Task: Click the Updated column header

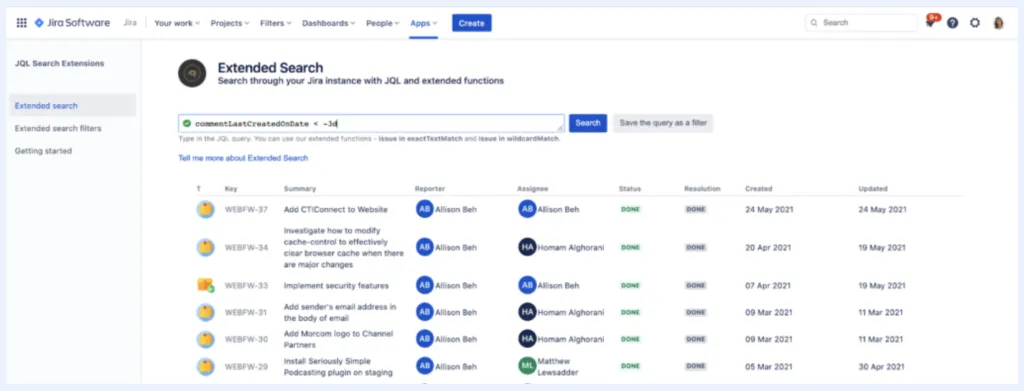Action: click(x=872, y=189)
